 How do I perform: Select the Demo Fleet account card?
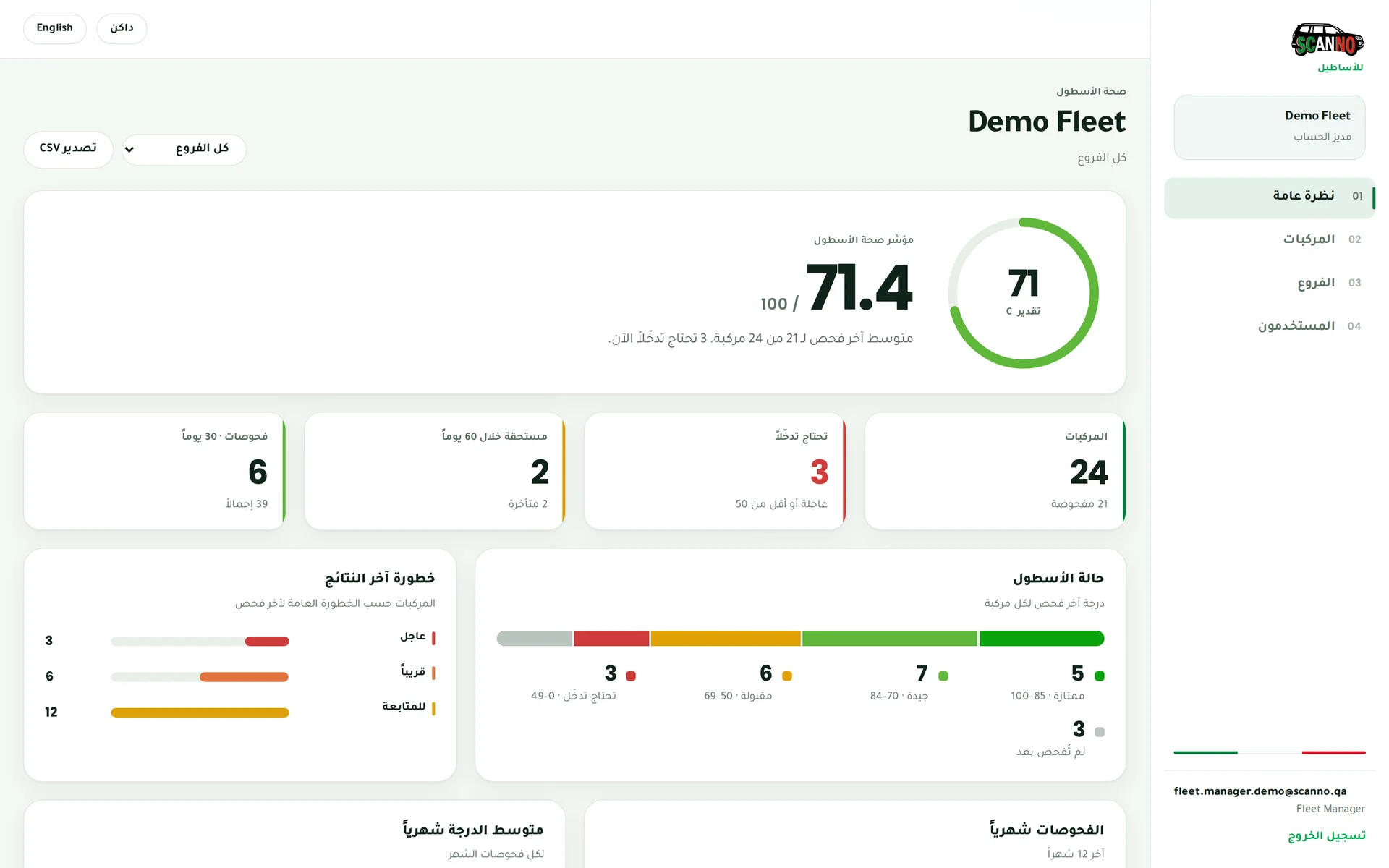1269,127
